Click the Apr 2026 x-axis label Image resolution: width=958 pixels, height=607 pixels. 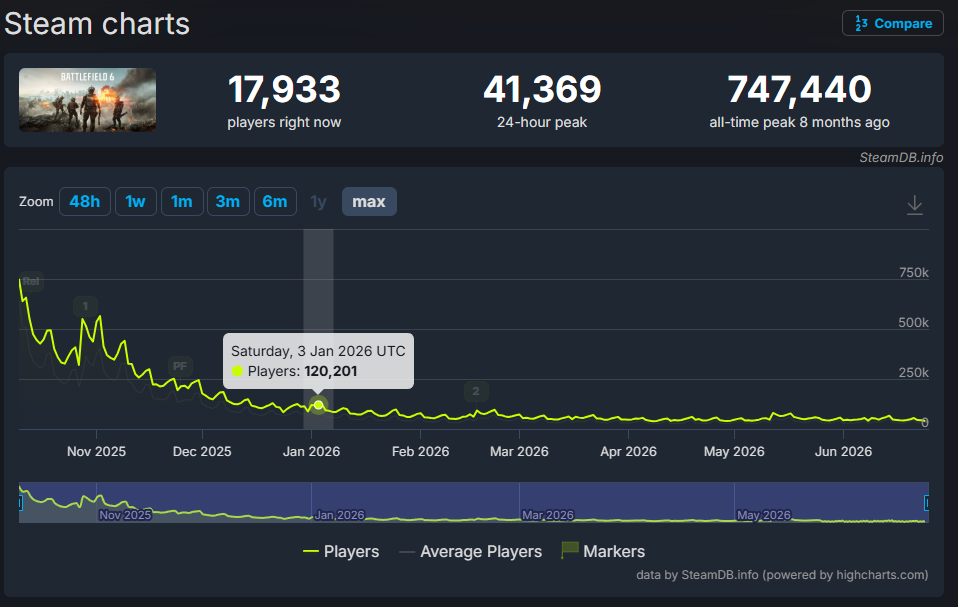[x=628, y=451]
